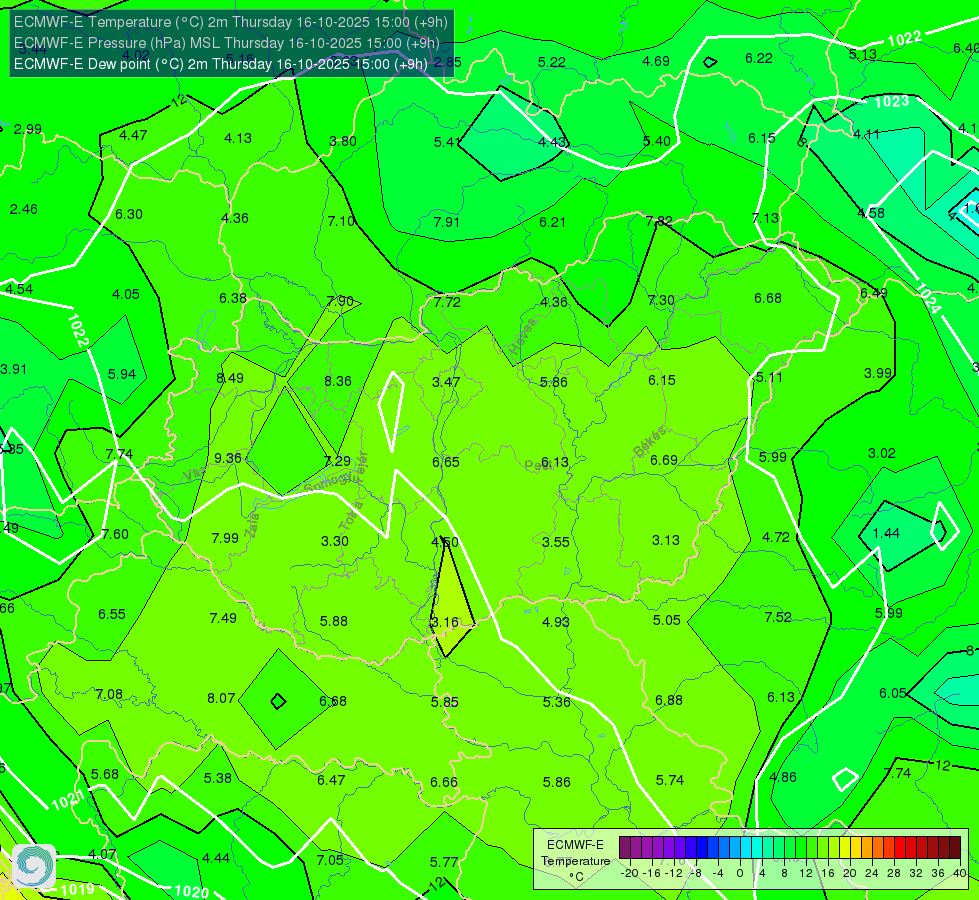Click the dew point value 3.55
This screenshot has width=979, height=900.
(556, 542)
